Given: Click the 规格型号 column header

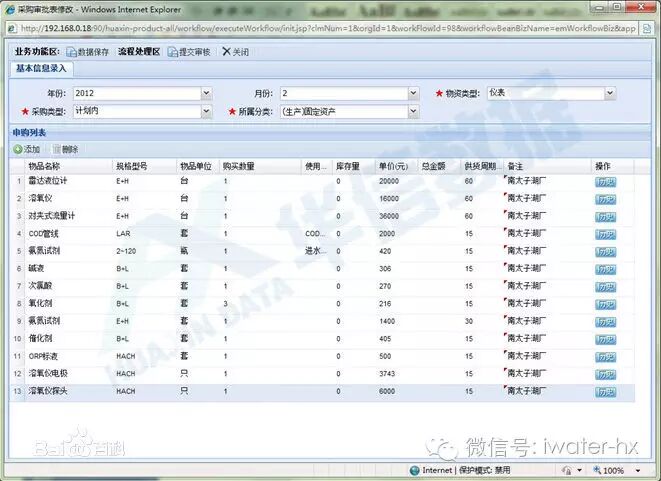Looking at the screenshot, I should (145, 166).
